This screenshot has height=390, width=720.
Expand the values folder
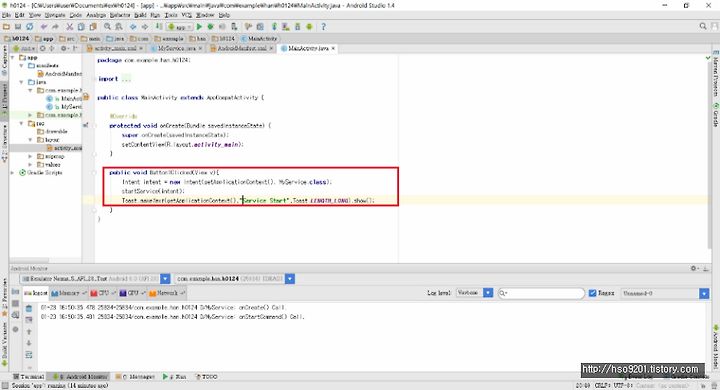[x=30, y=164]
